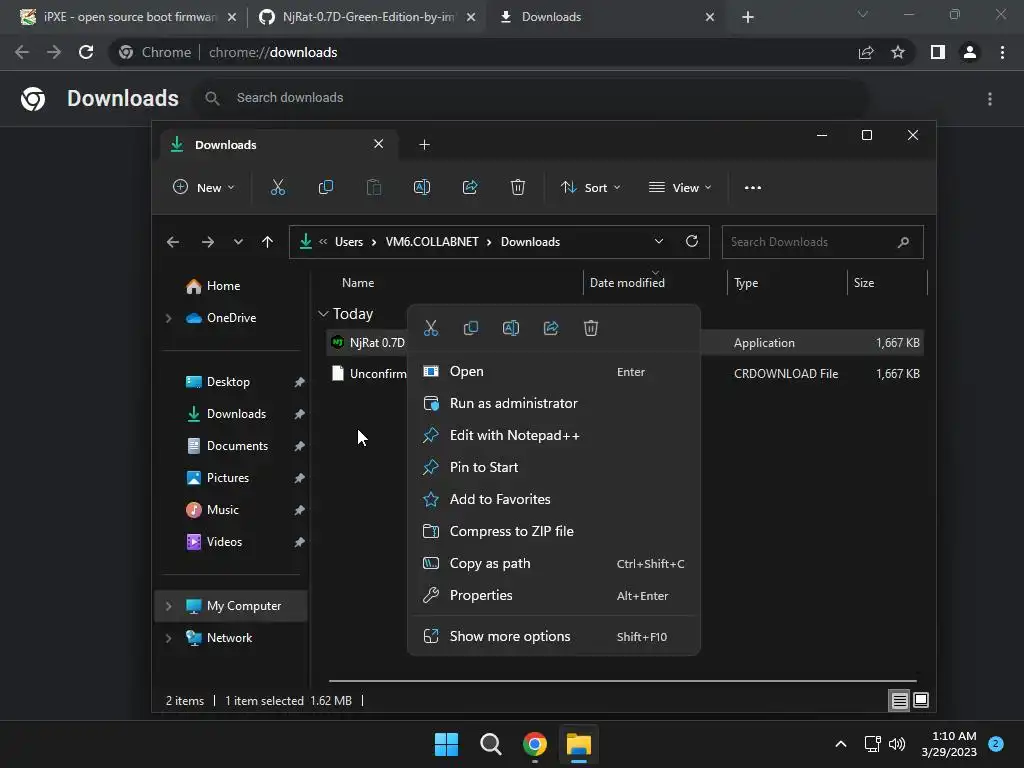
Task: Open Windows Start menu
Action: [x=447, y=744]
